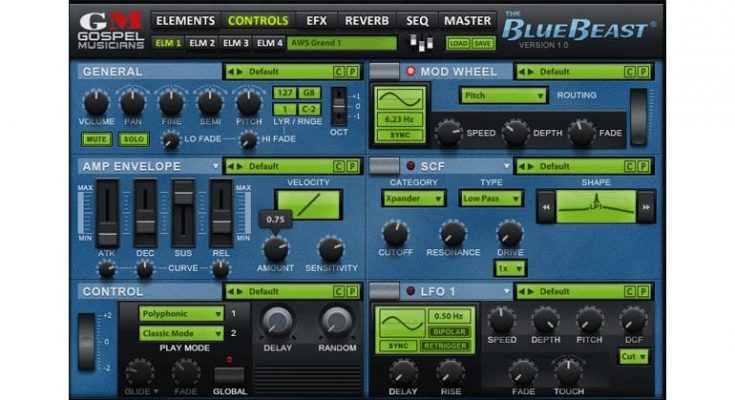735x400 pixels.
Task: Click the Delay knob in Control panel
Action: [275, 321]
